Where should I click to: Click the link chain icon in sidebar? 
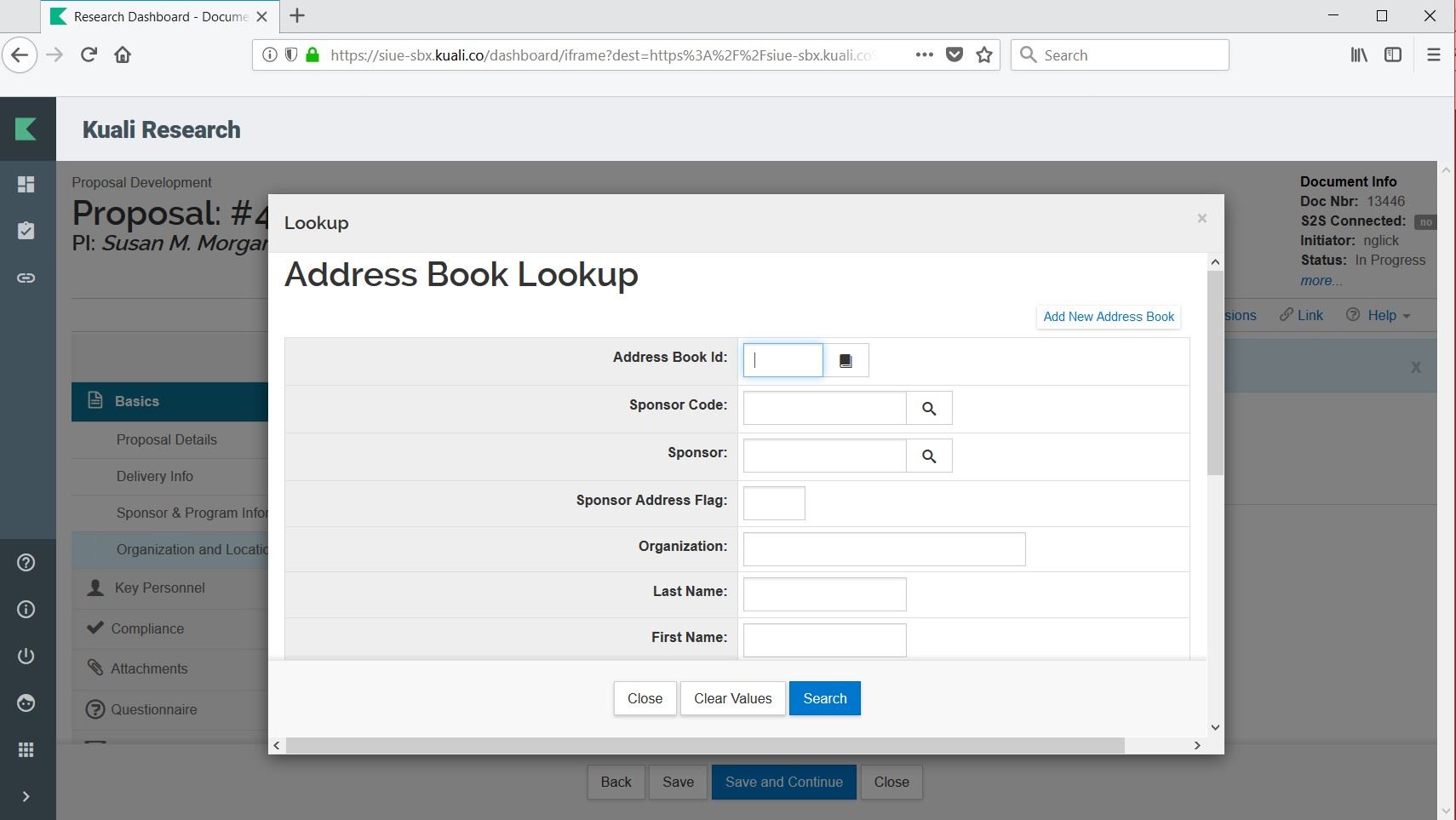(26, 278)
